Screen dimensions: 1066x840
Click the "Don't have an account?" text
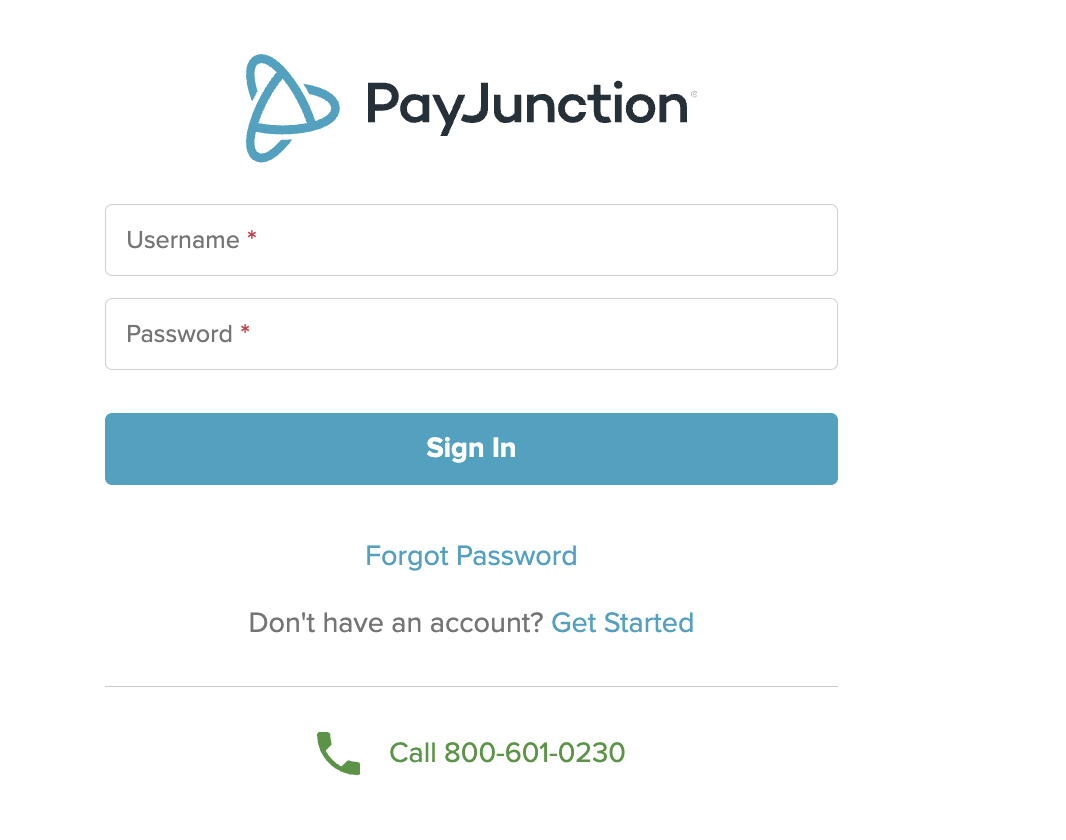tap(397, 623)
